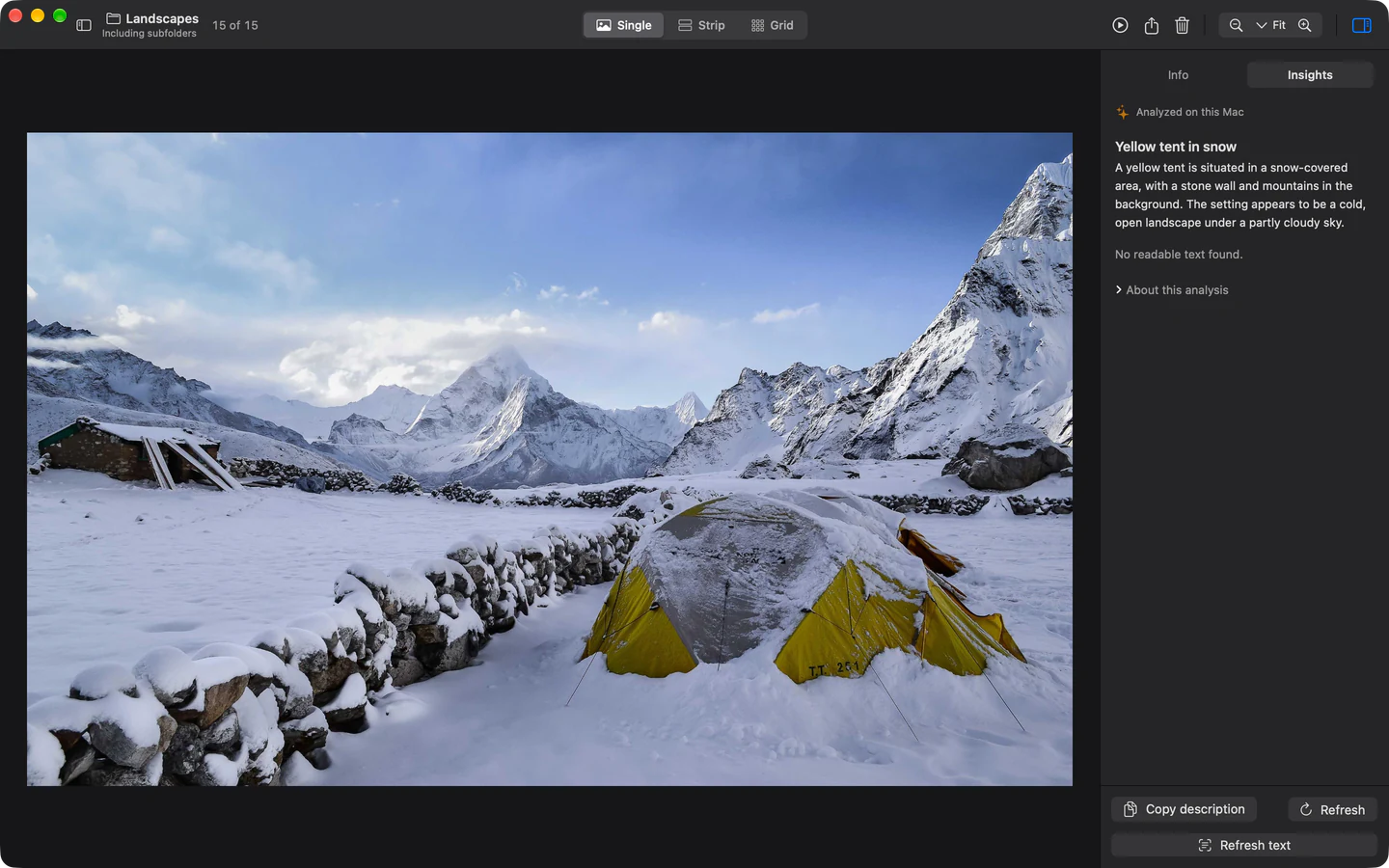The image size is (1389, 868).
Task: Click 'No readable text found.' message
Action: (x=1179, y=255)
